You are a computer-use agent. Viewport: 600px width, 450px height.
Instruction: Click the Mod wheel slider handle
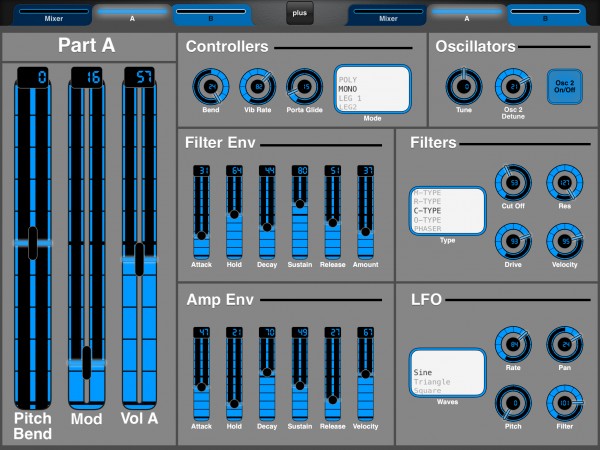tap(87, 362)
